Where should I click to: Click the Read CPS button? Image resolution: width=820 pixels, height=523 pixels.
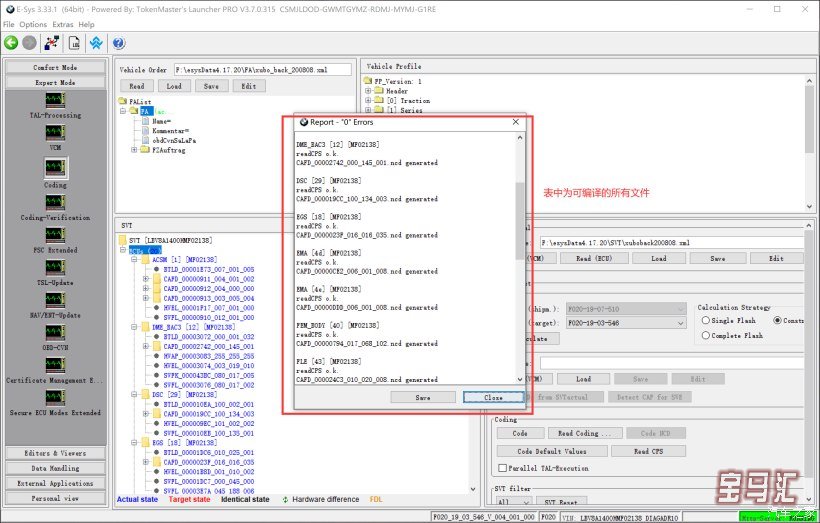pos(648,451)
